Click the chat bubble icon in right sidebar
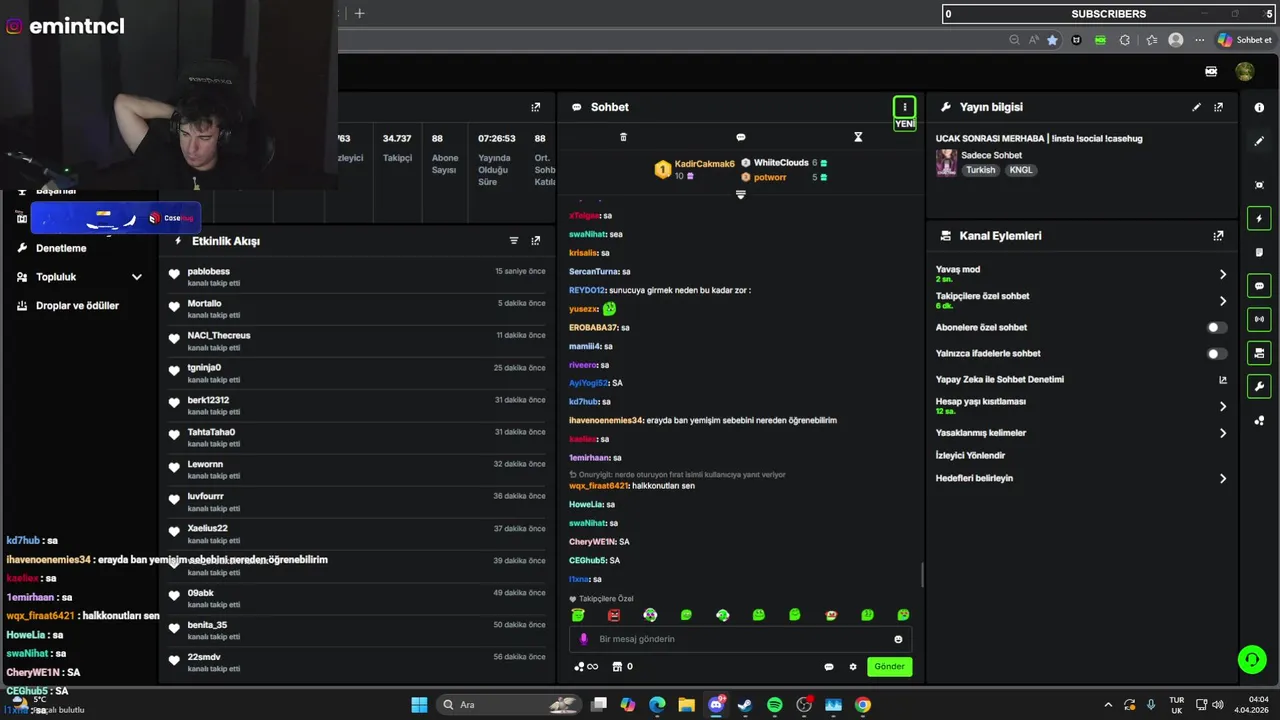This screenshot has width=1280, height=720. (1259, 286)
